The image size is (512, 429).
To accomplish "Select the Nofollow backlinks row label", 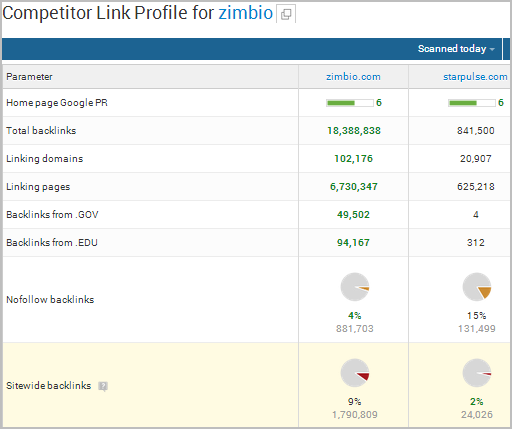I will point(50,299).
